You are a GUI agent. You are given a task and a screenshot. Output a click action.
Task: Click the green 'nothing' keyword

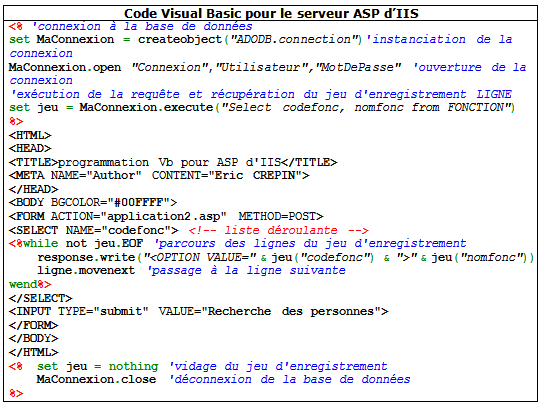click(x=134, y=366)
